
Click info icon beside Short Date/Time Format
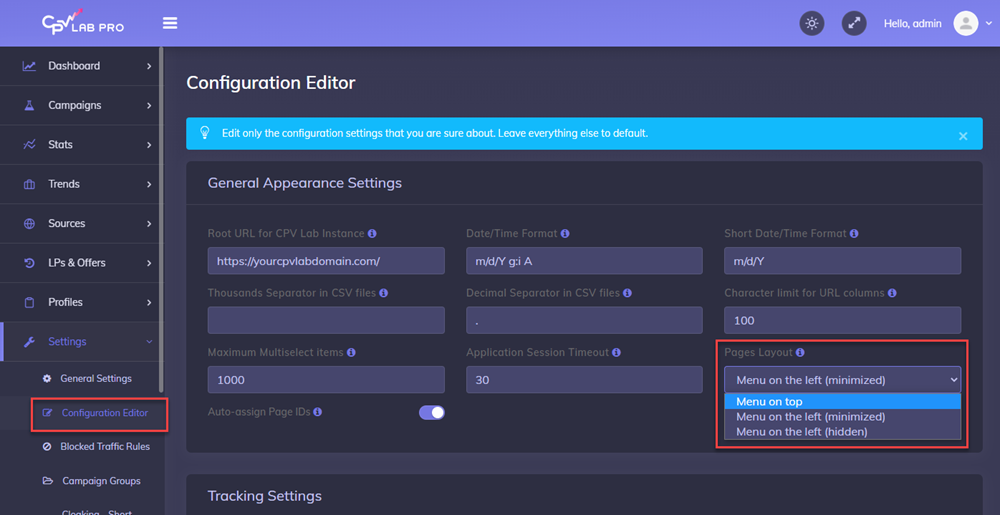[854, 234]
